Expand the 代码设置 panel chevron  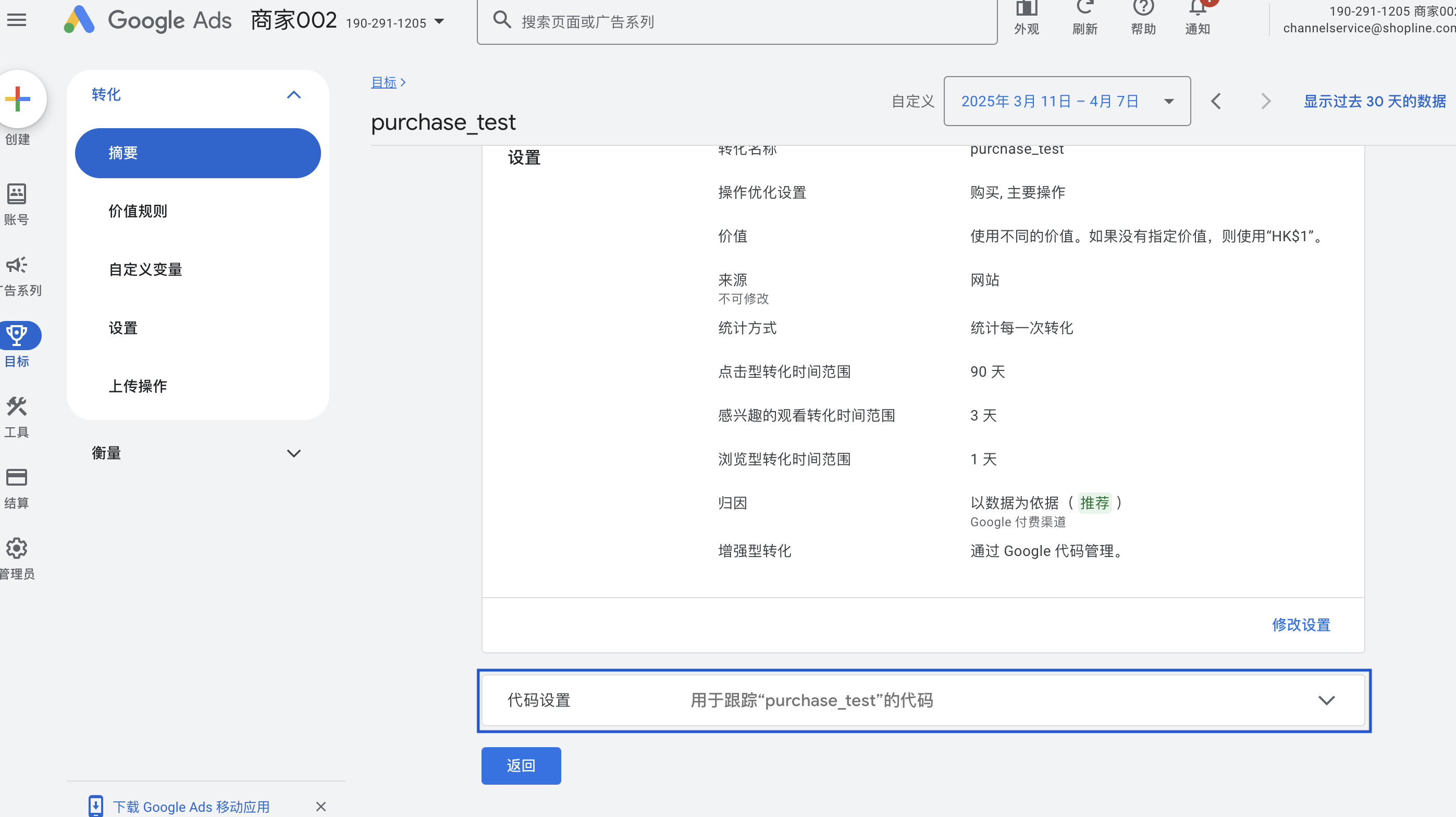(x=1326, y=701)
